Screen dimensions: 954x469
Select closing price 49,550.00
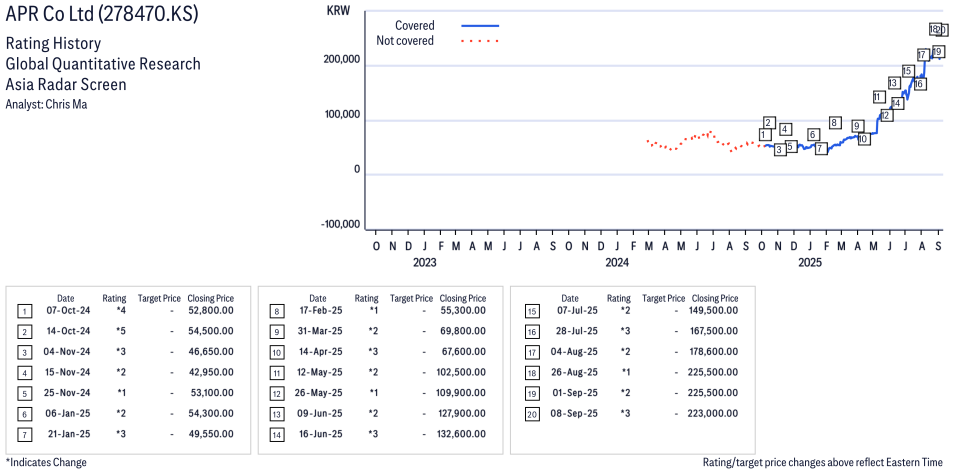point(211,434)
